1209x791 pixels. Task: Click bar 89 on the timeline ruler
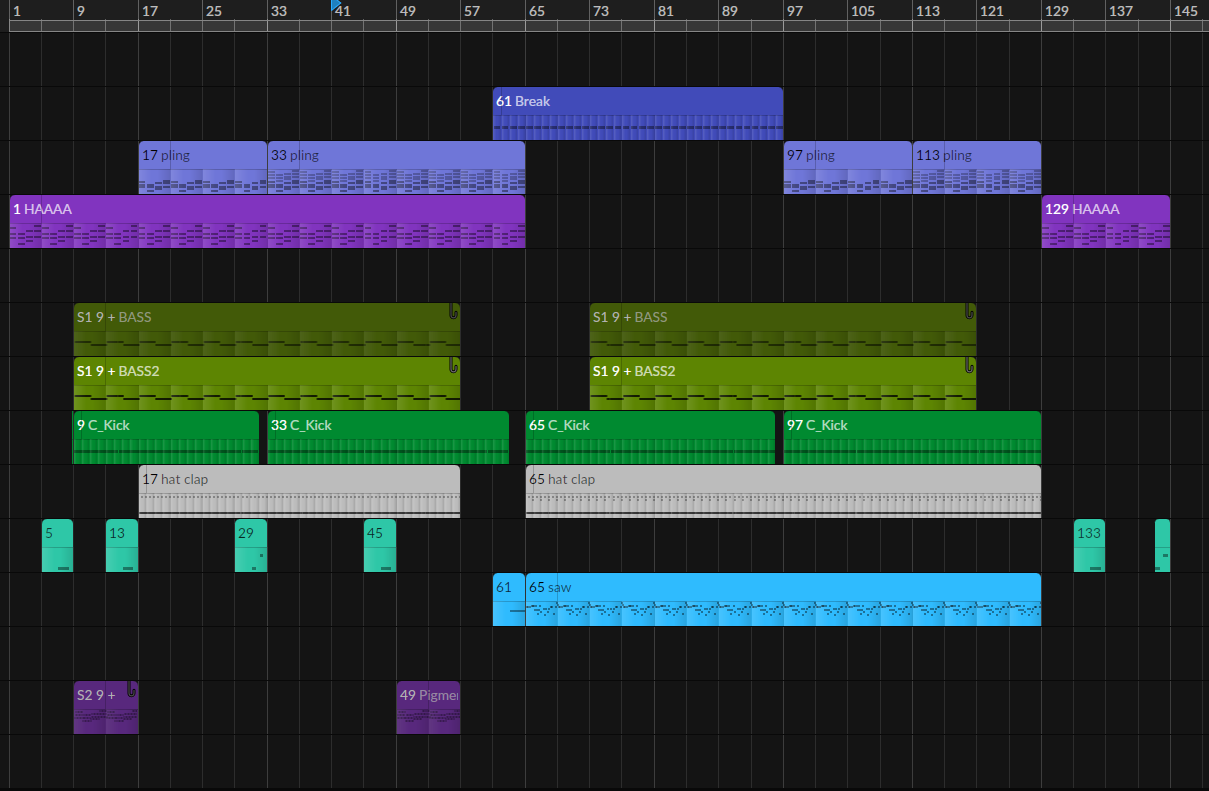(729, 11)
